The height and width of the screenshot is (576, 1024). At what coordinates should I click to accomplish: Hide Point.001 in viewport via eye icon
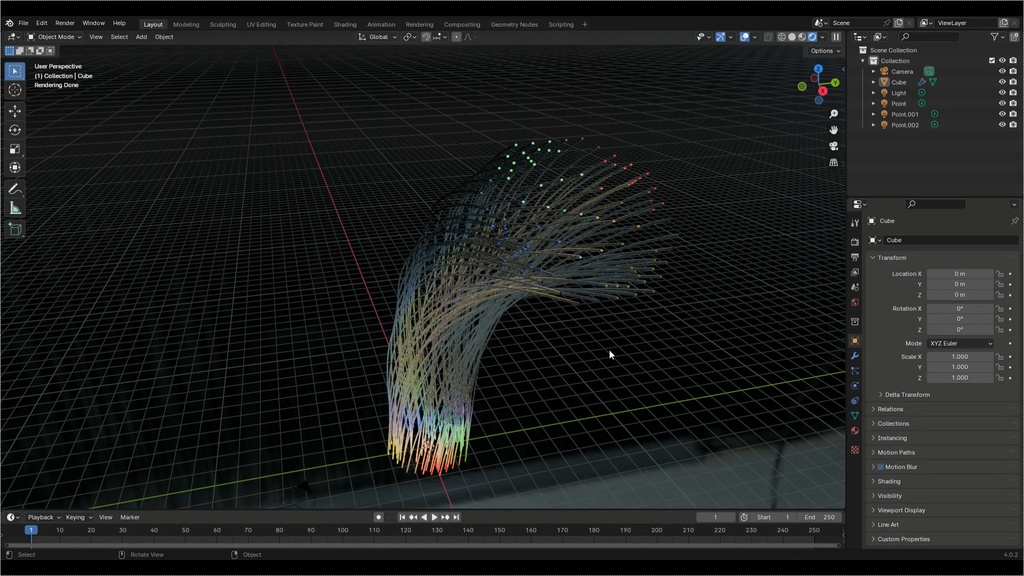(x=1002, y=114)
